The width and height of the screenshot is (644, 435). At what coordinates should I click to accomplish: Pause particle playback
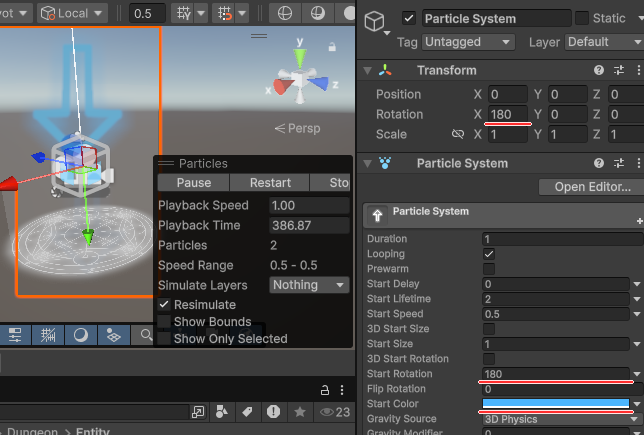point(194,183)
